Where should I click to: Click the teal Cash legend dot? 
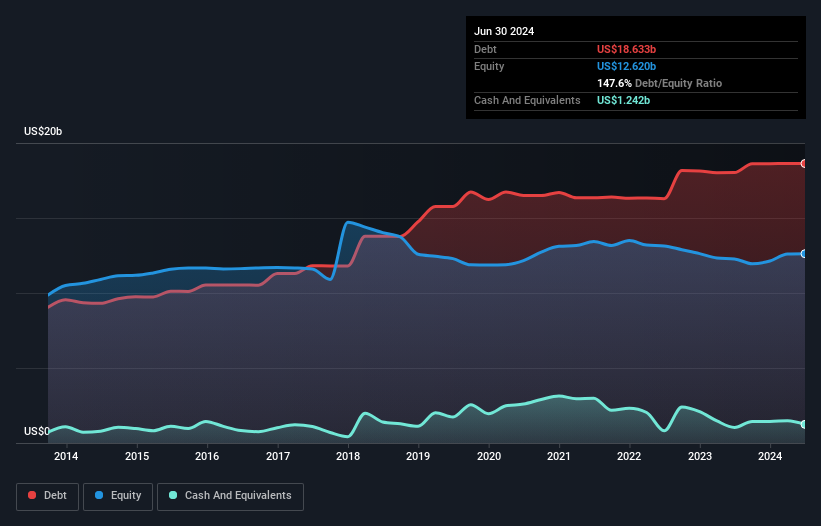[x=173, y=495]
